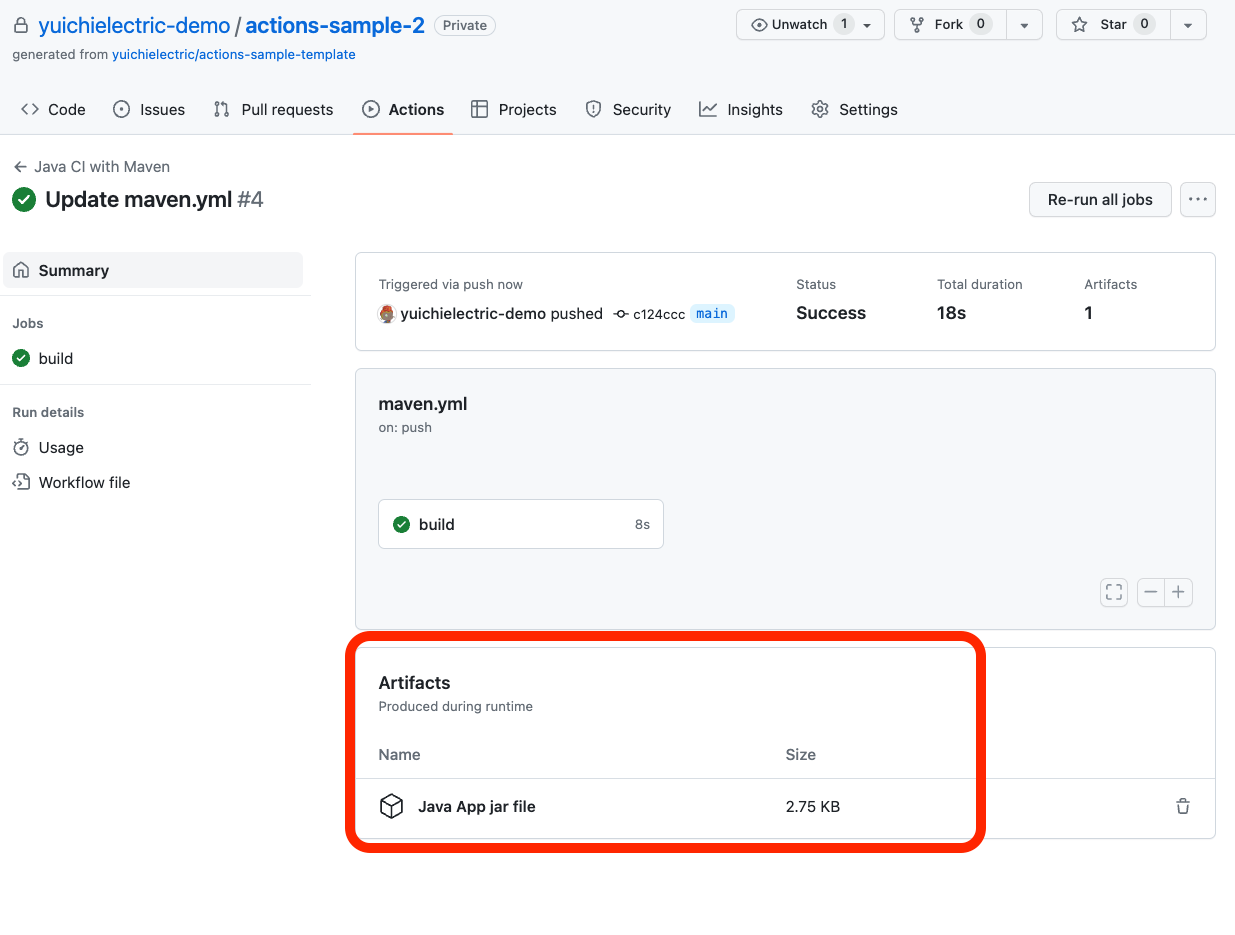The width and height of the screenshot is (1235, 935).
Task: Switch to Pull requests tab
Action: [x=273, y=109]
